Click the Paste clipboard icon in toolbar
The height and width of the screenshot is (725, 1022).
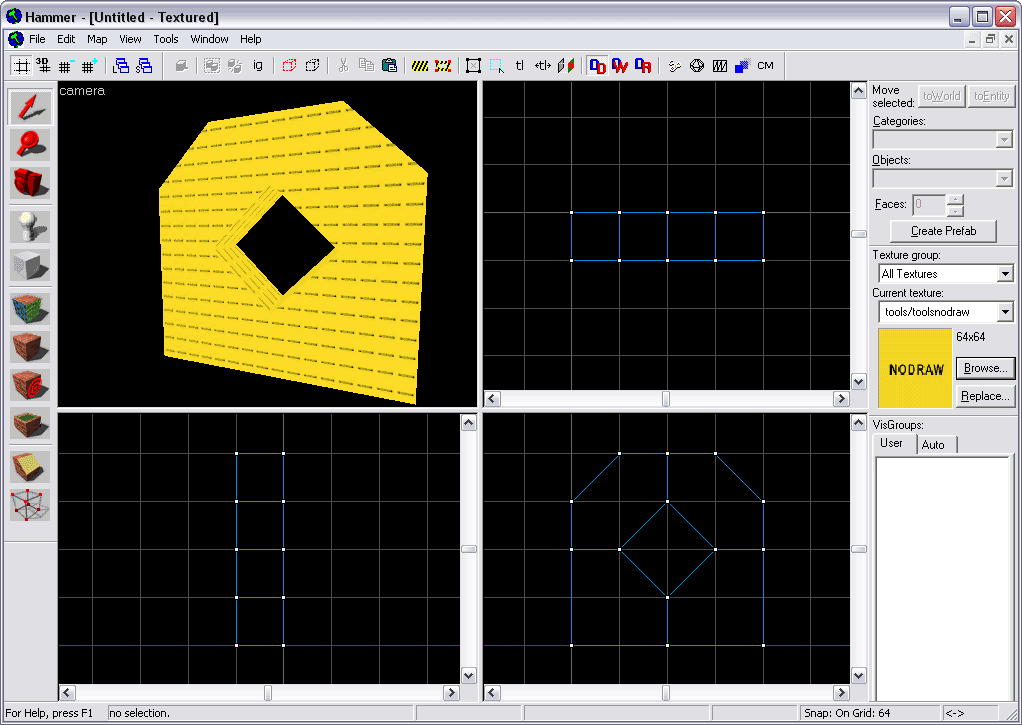tap(389, 66)
